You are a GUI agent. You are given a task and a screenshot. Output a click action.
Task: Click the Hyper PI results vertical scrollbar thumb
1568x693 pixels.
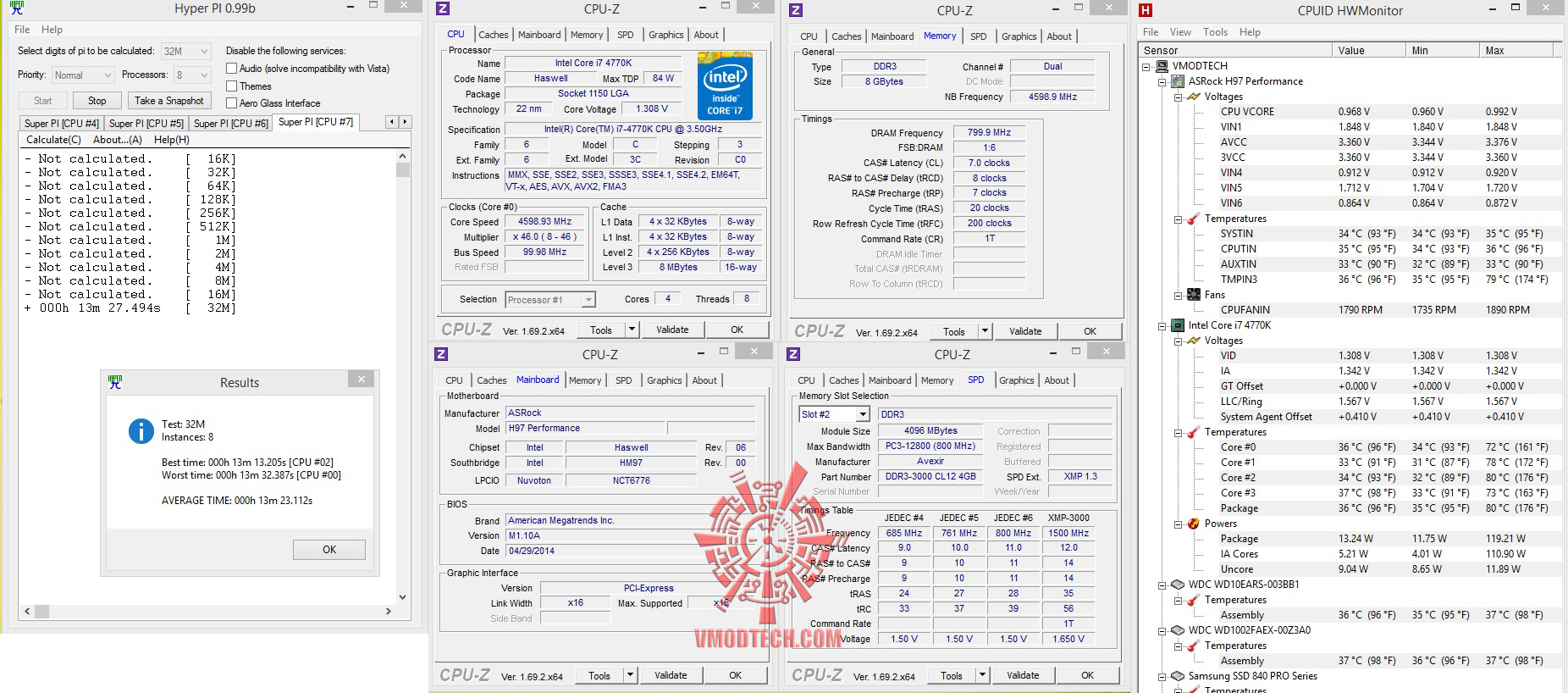click(x=403, y=169)
